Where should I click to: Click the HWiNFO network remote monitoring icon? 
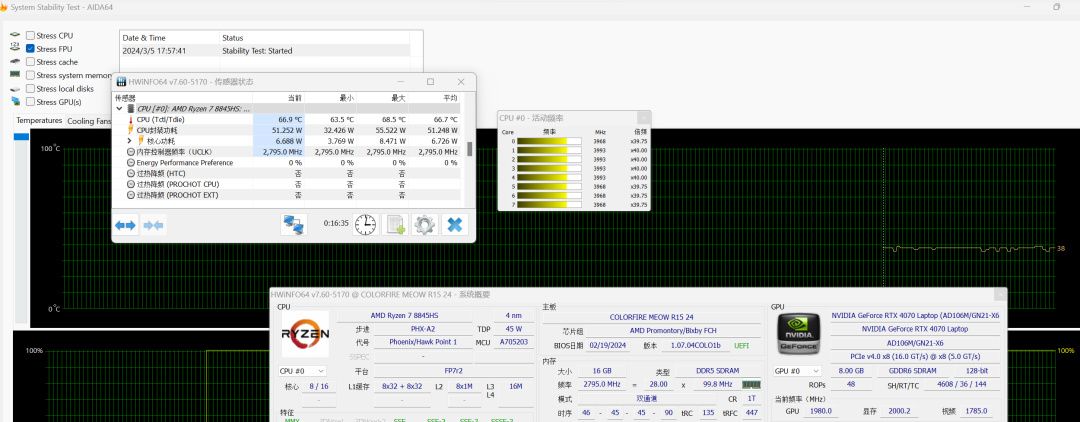(x=294, y=224)
